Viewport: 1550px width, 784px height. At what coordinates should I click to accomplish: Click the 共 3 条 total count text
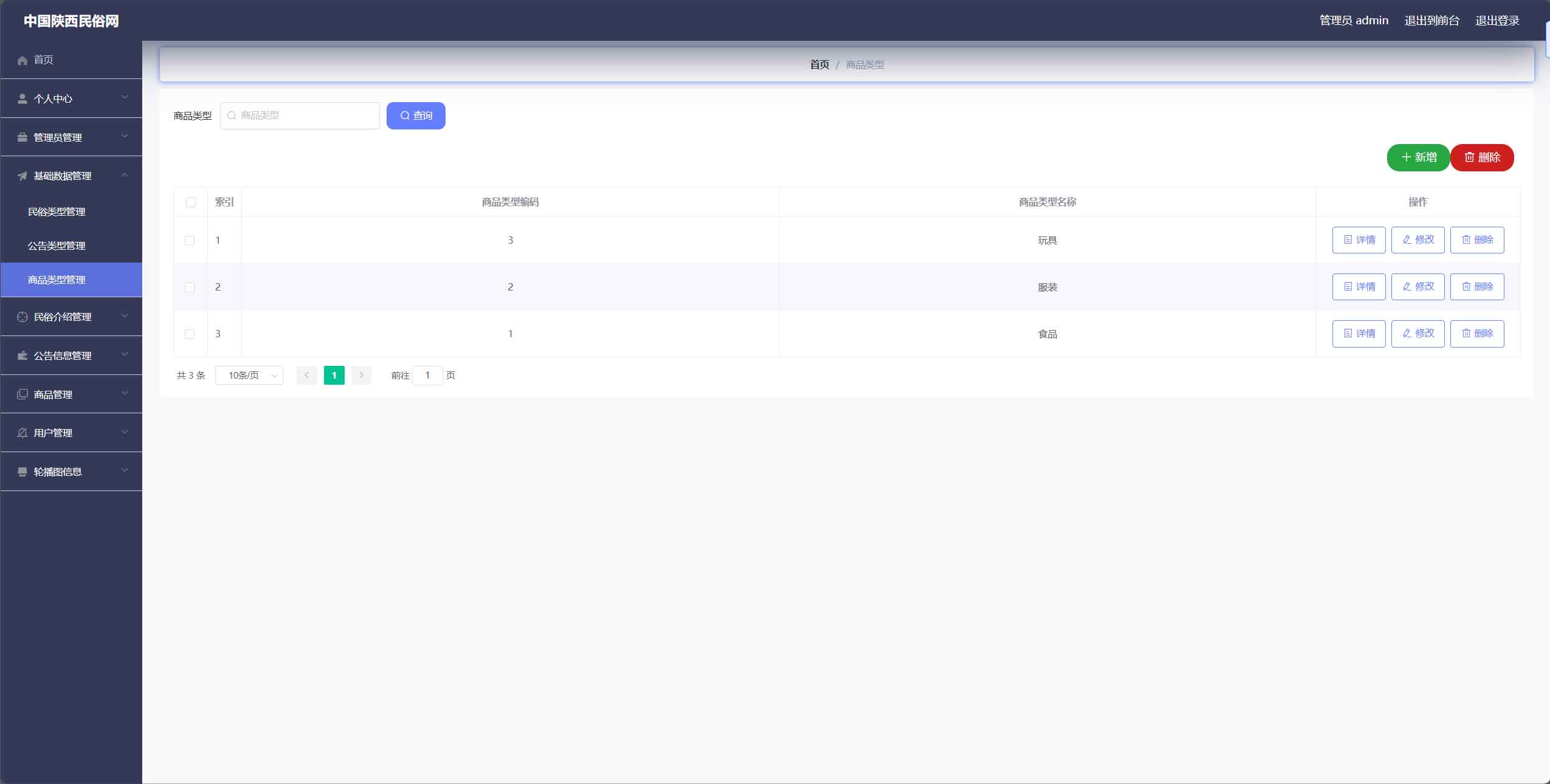pyautogui.click(x=191, y=376)
